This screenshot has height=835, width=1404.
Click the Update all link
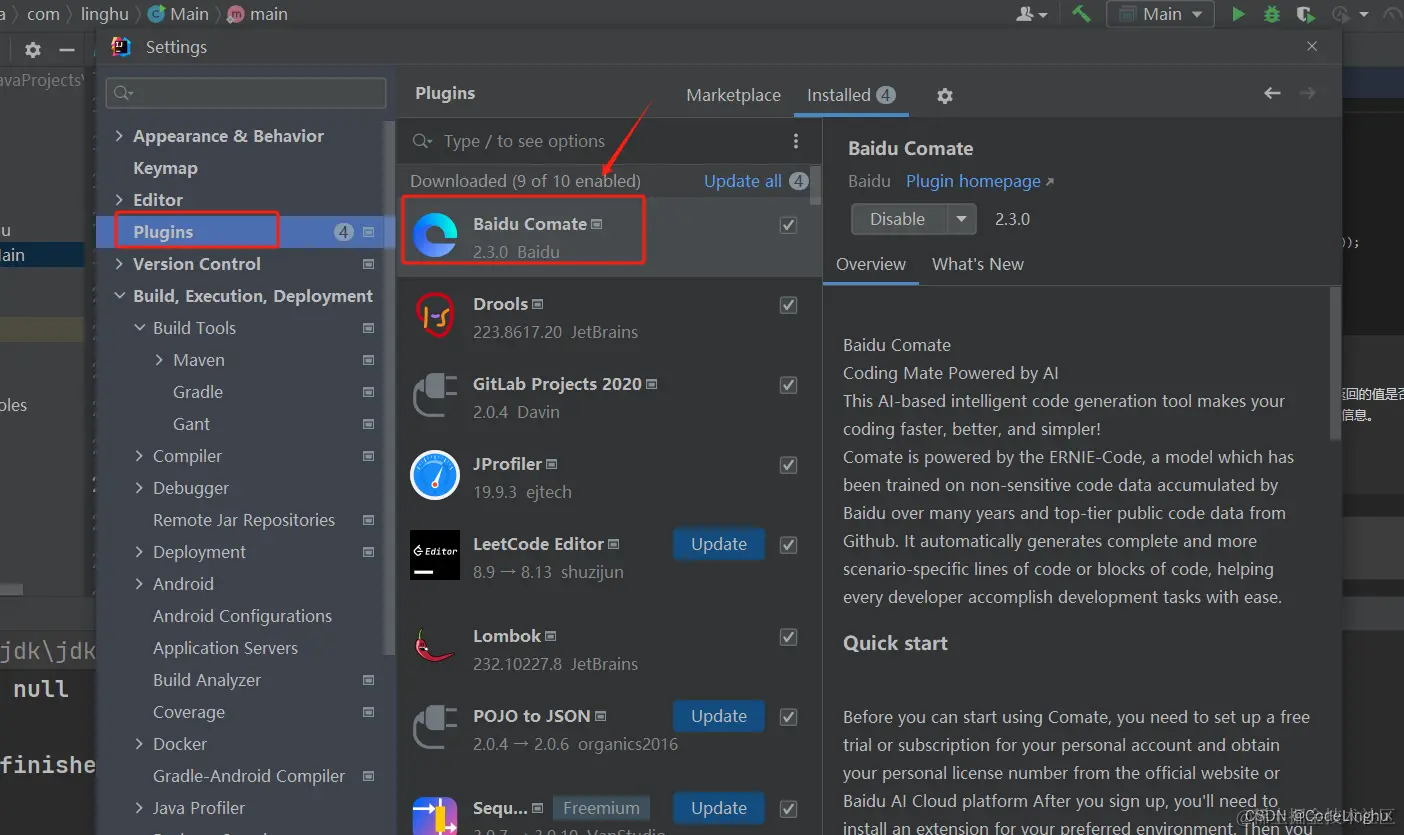[x=743, y=181]
